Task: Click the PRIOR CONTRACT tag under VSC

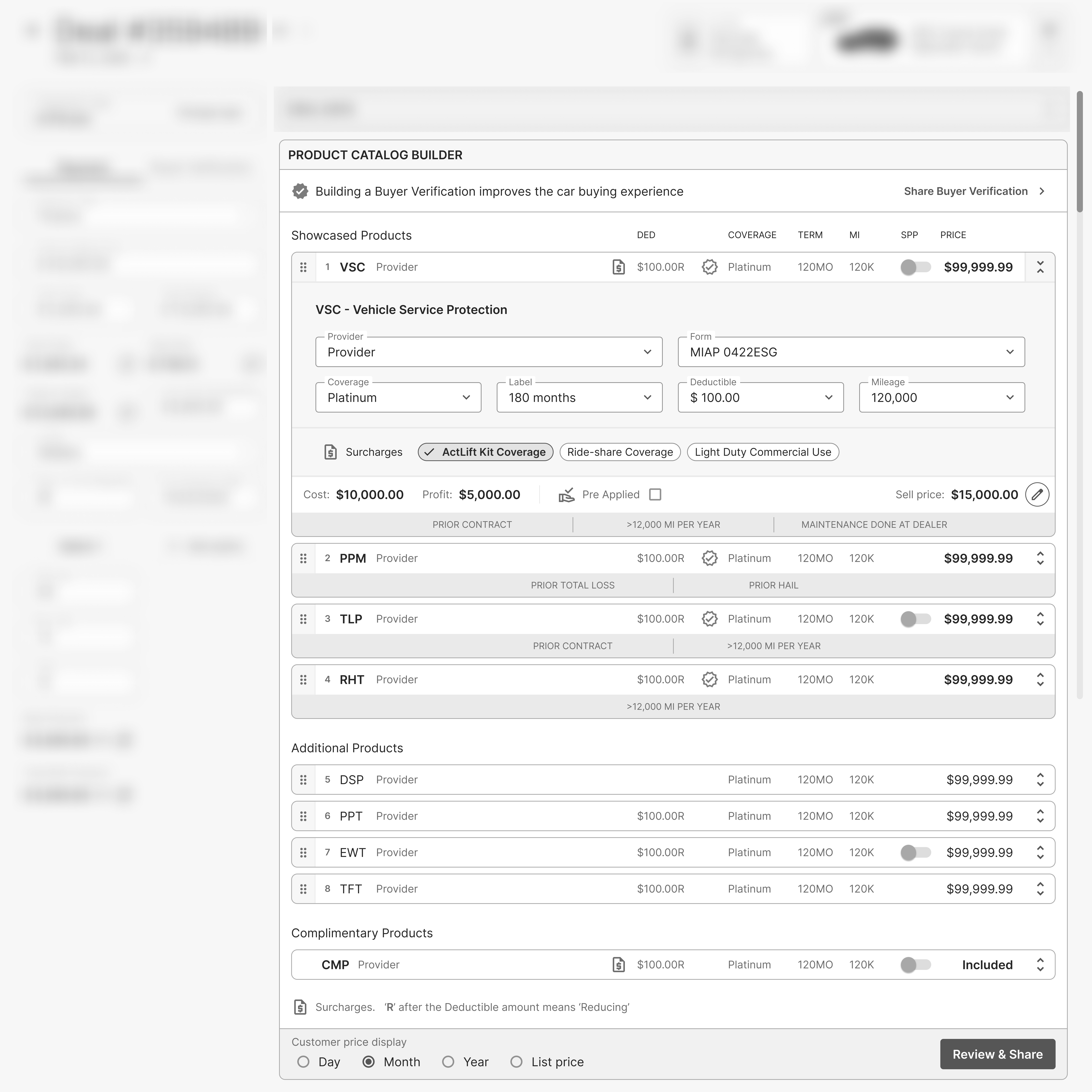Action: [x=472, y=525]
